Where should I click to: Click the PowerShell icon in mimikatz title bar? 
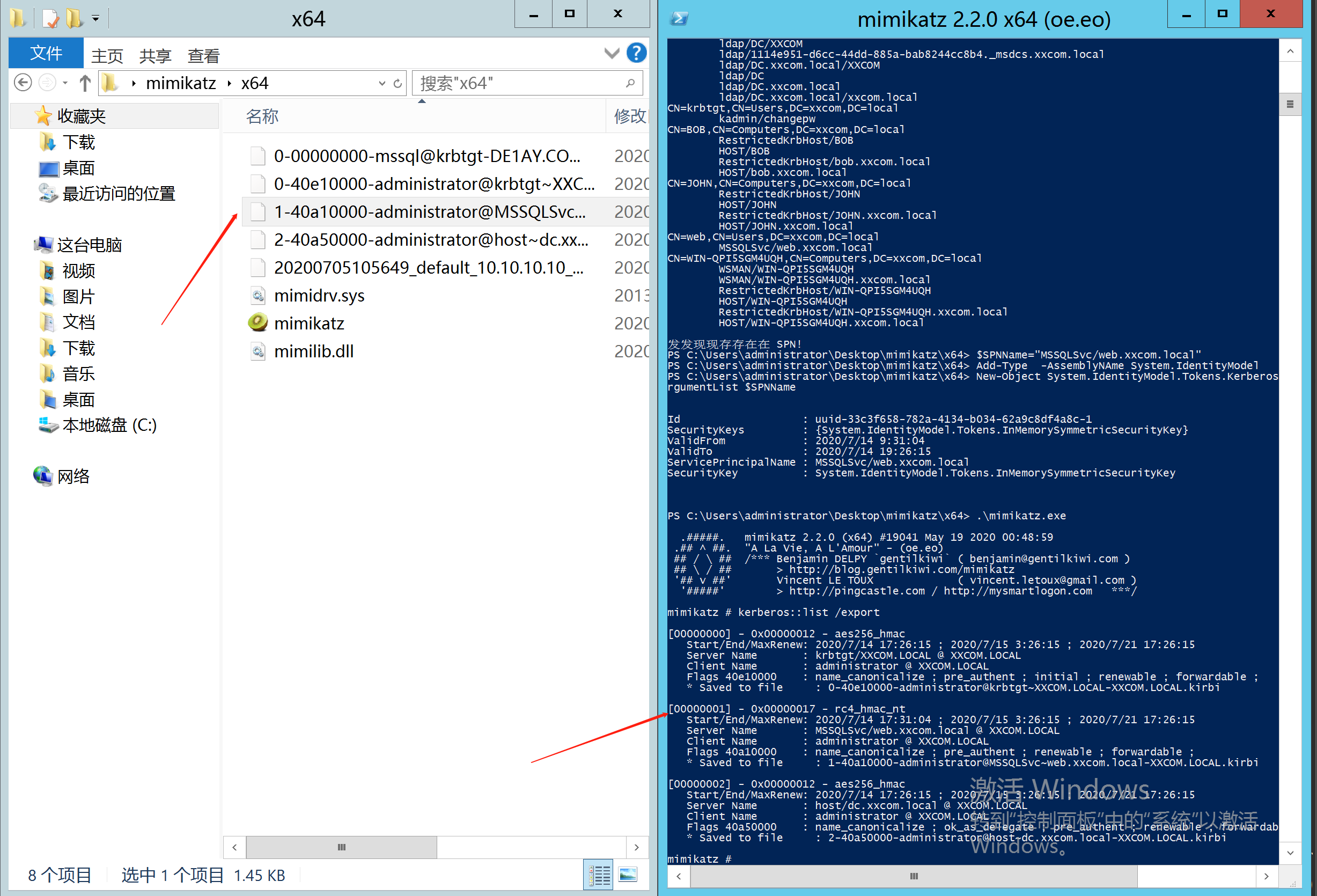pos(679,19)
